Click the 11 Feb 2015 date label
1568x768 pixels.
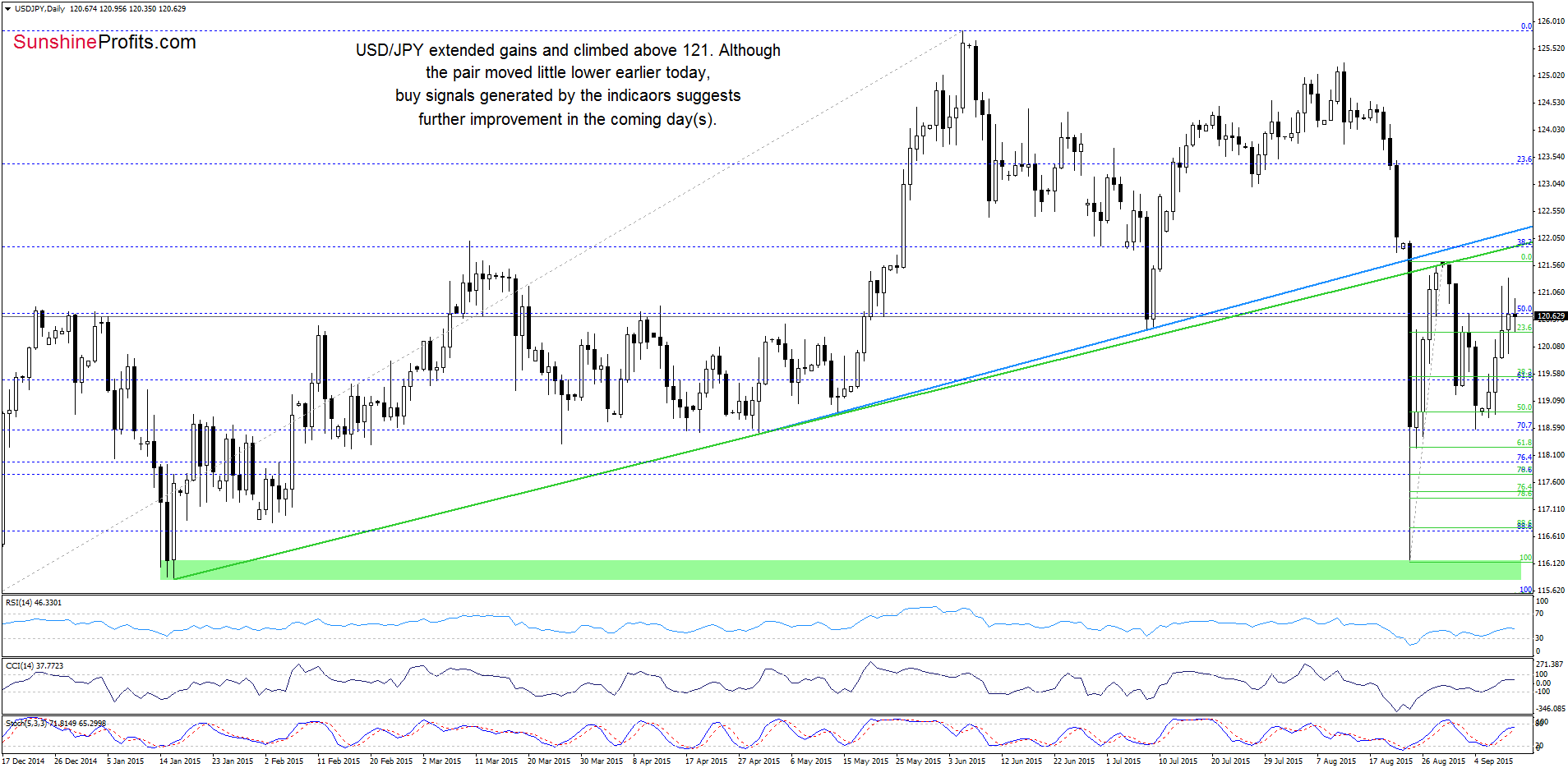click(339, 761)
